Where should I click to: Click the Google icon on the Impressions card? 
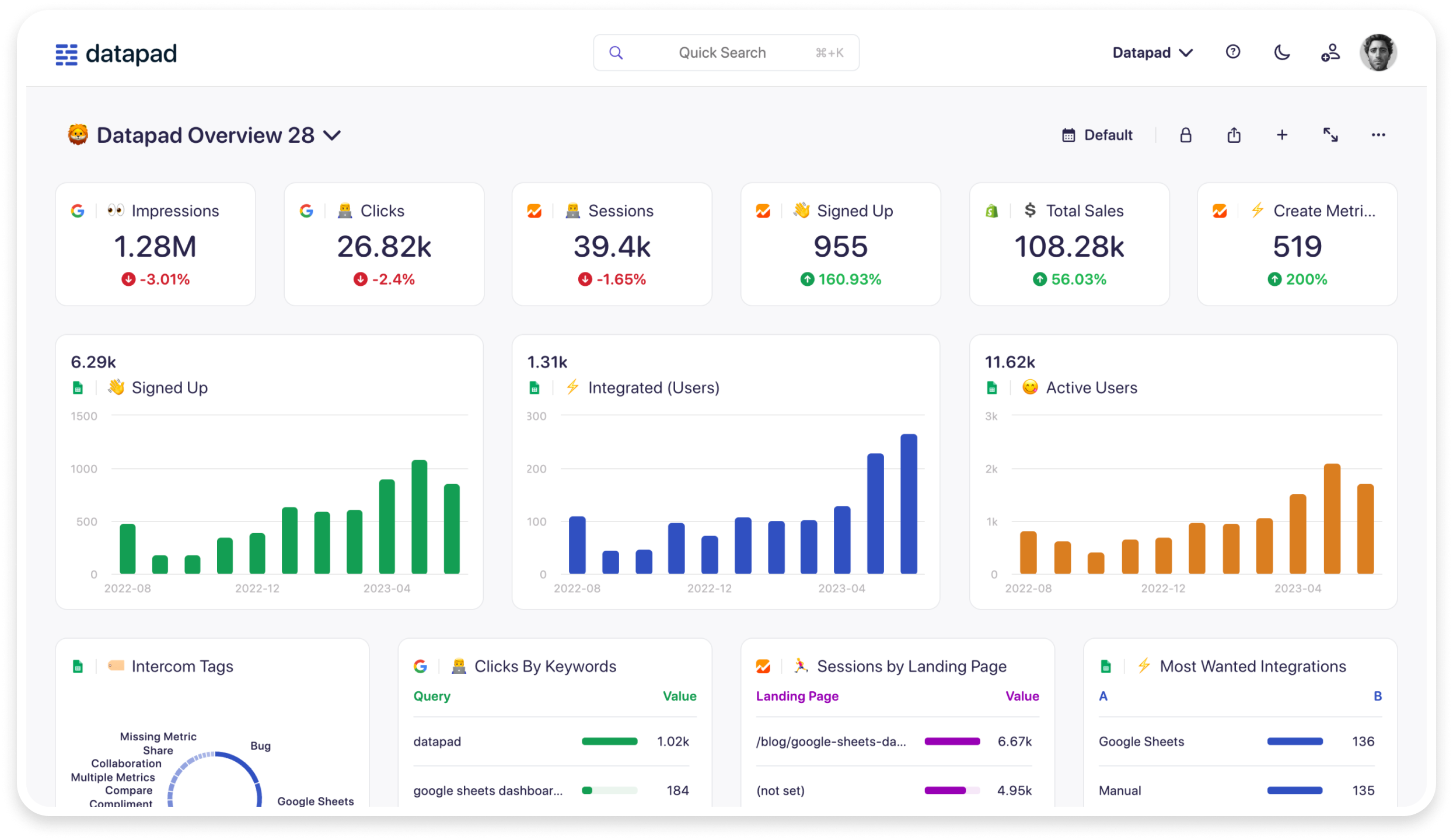[x=78, y=211]
